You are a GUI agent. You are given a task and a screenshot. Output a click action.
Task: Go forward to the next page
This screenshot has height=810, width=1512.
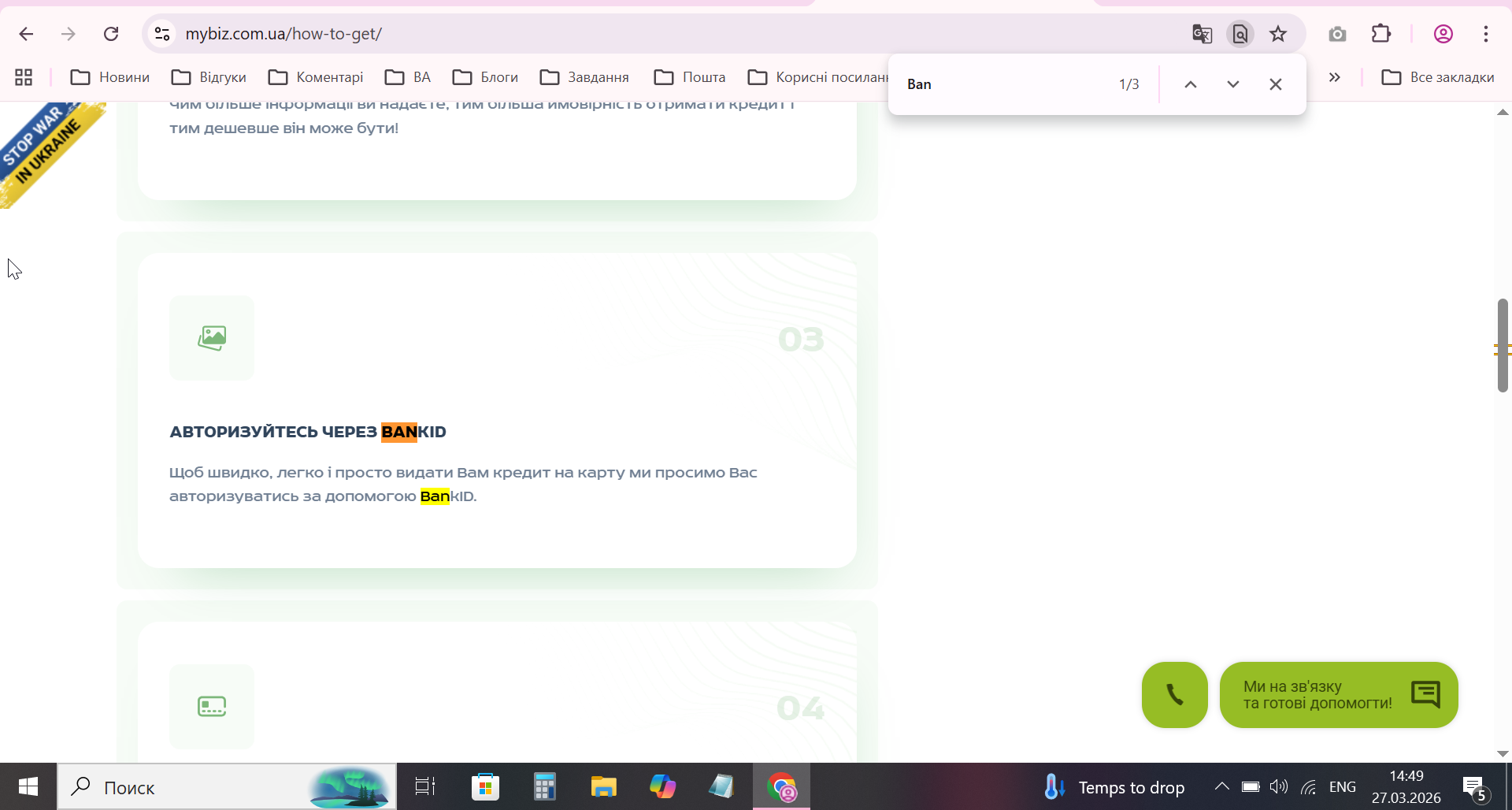pos(69,34)
